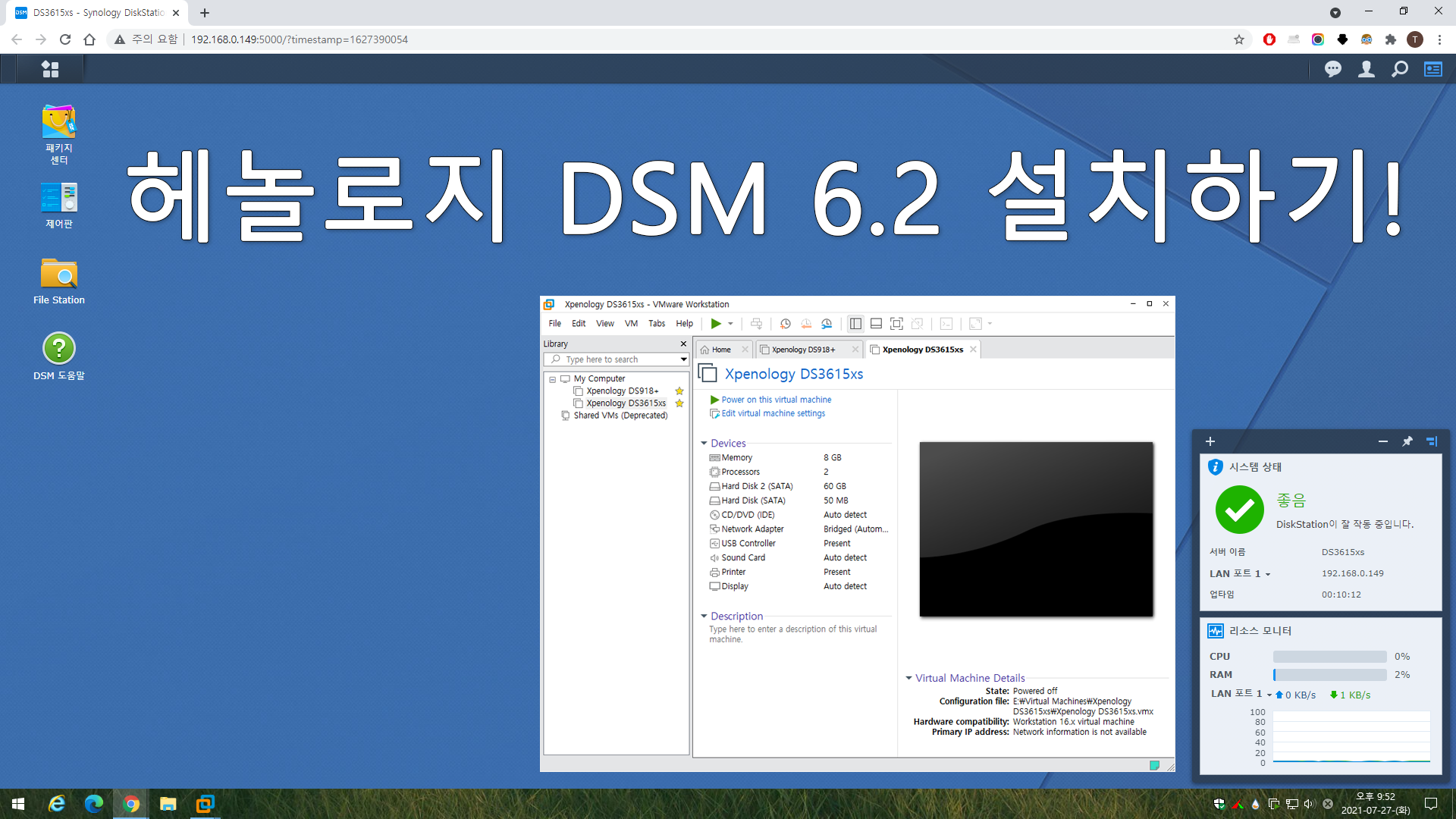1456x819 pixels.
Task: Click the DSM search magnifier icon
Action: point(1399,69)
